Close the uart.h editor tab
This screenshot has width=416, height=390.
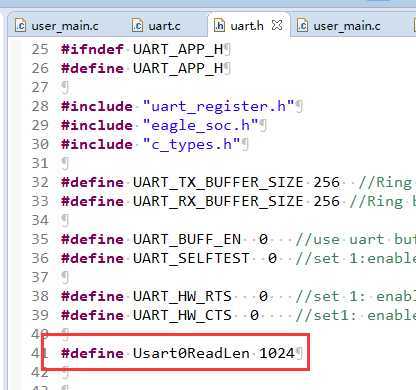277,25
